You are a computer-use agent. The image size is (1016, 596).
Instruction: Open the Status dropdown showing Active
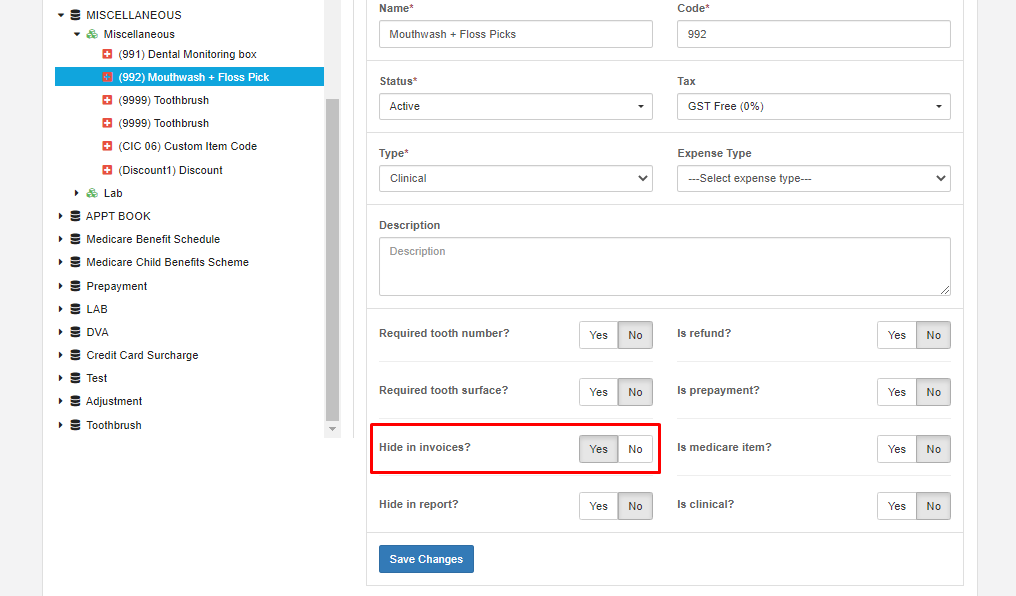point(515,106)
